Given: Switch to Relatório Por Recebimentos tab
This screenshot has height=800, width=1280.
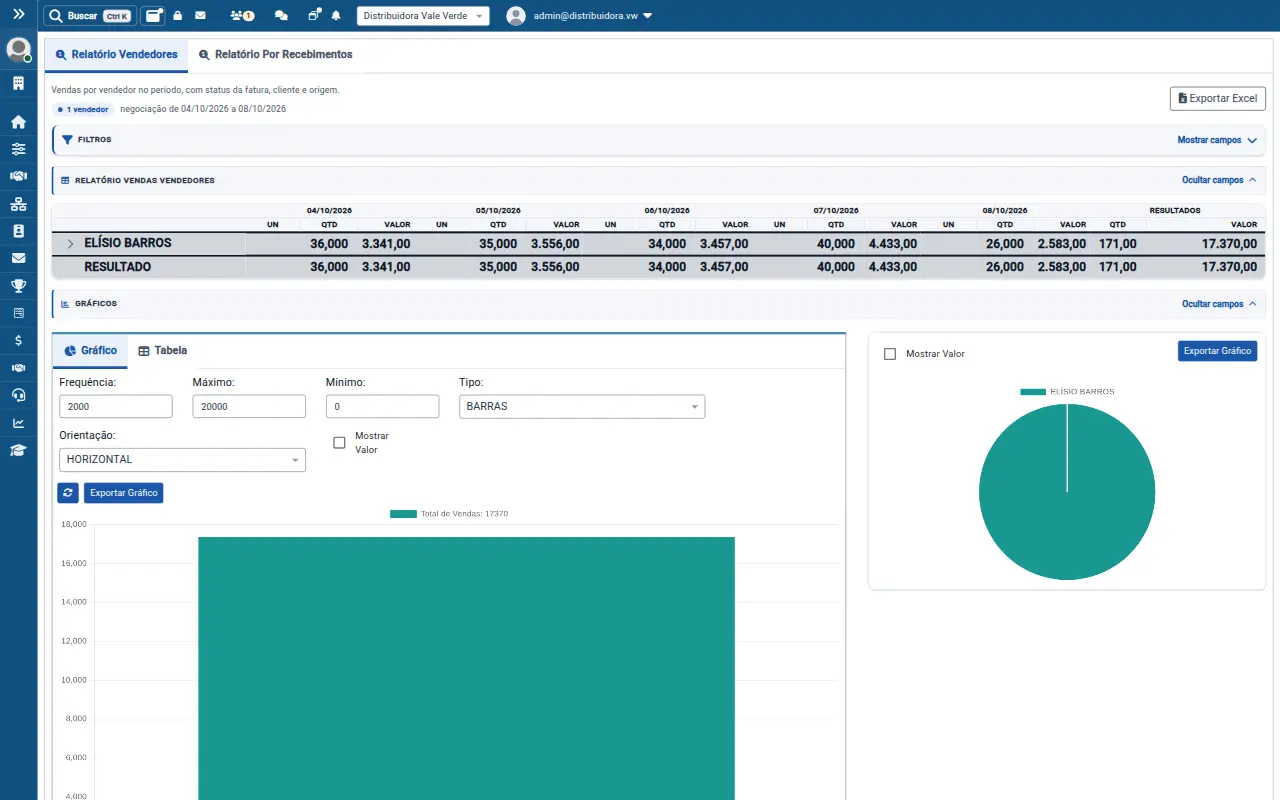Looking at the screenshot, I should click(276, 55).
